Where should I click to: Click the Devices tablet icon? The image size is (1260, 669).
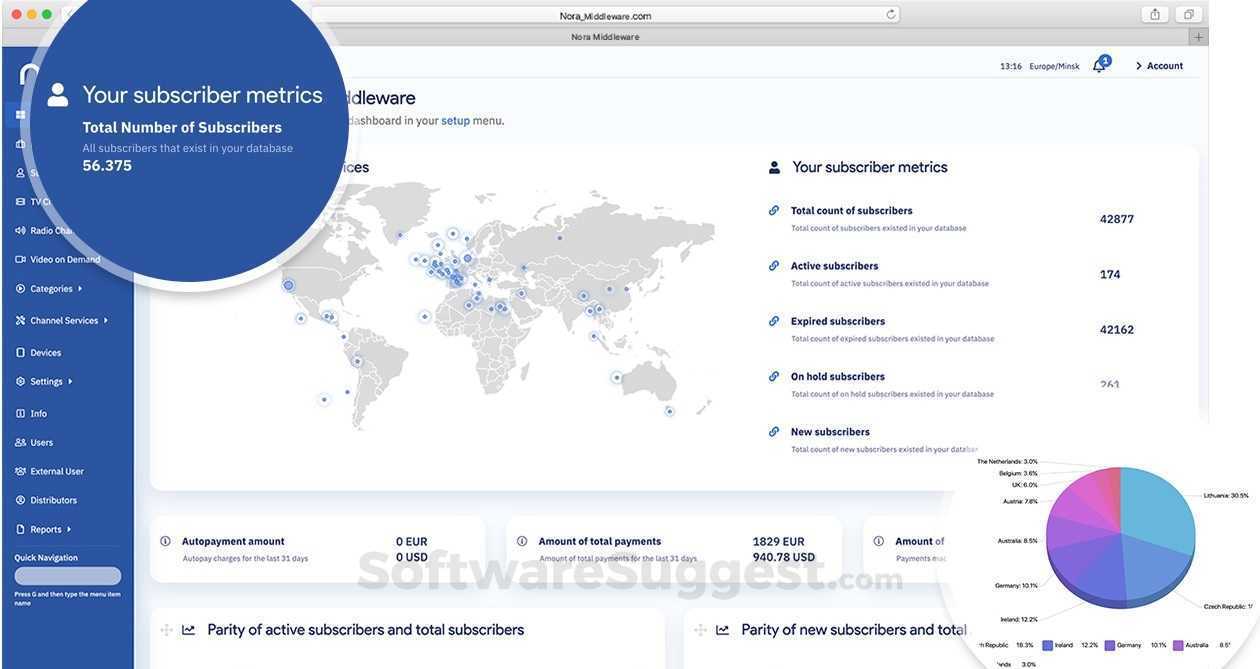tap(20, 352)
